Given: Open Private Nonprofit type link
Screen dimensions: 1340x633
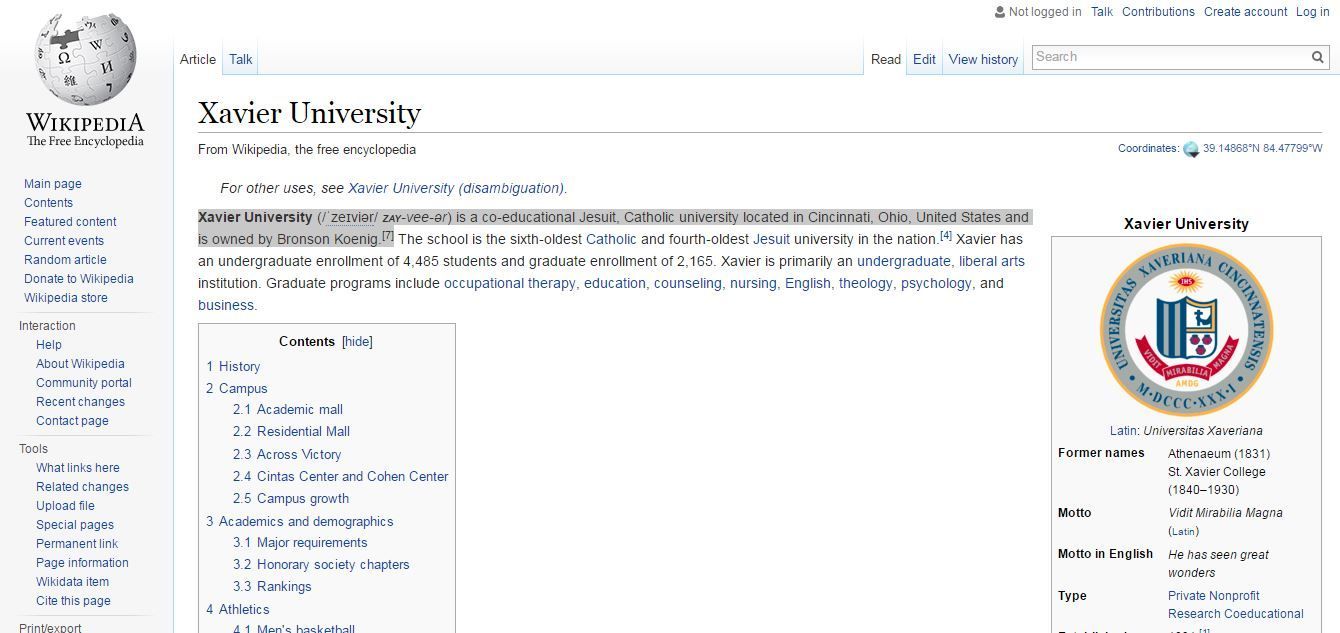Looking at the screenshot, I should point(1214,596).
